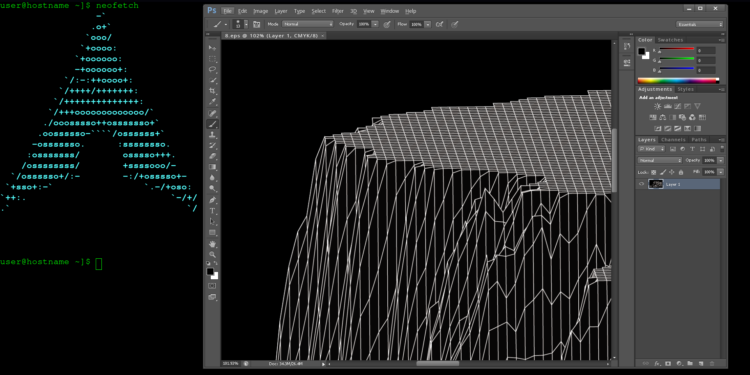This screenshot has width=750, height=375.
Task: Open layer Fill arrow in Layers panel
Action: tap(720, 172)
